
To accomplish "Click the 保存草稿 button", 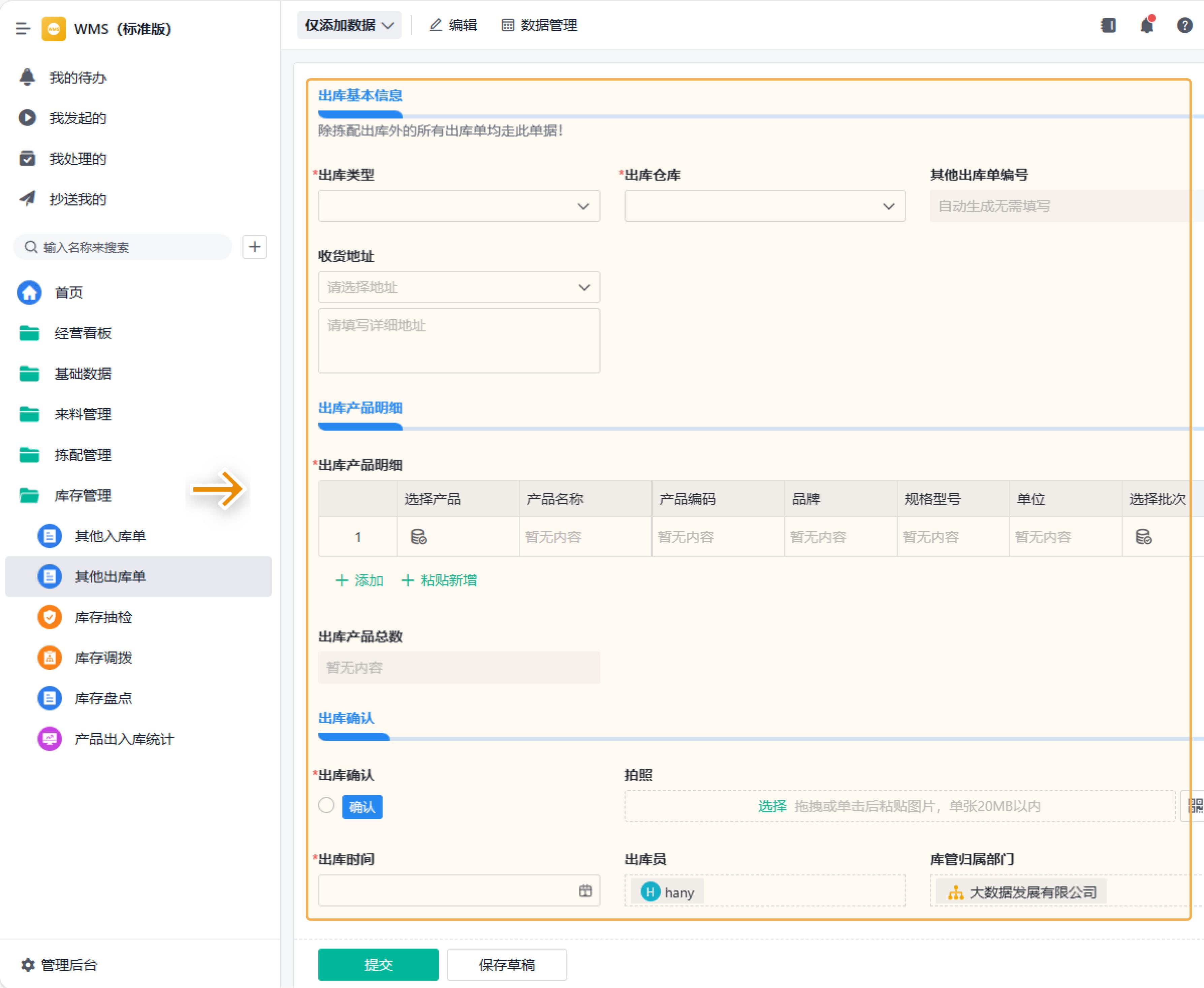I will [506, 964].
